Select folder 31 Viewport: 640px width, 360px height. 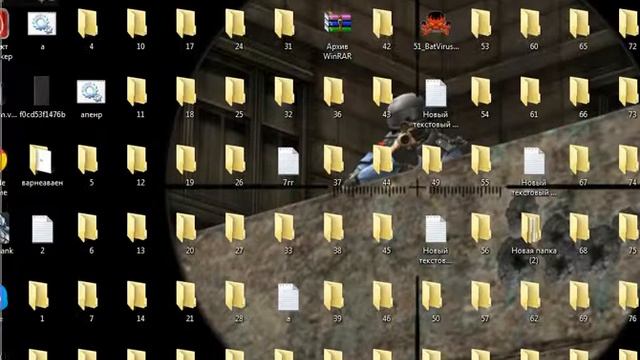(x=284, y=24)
